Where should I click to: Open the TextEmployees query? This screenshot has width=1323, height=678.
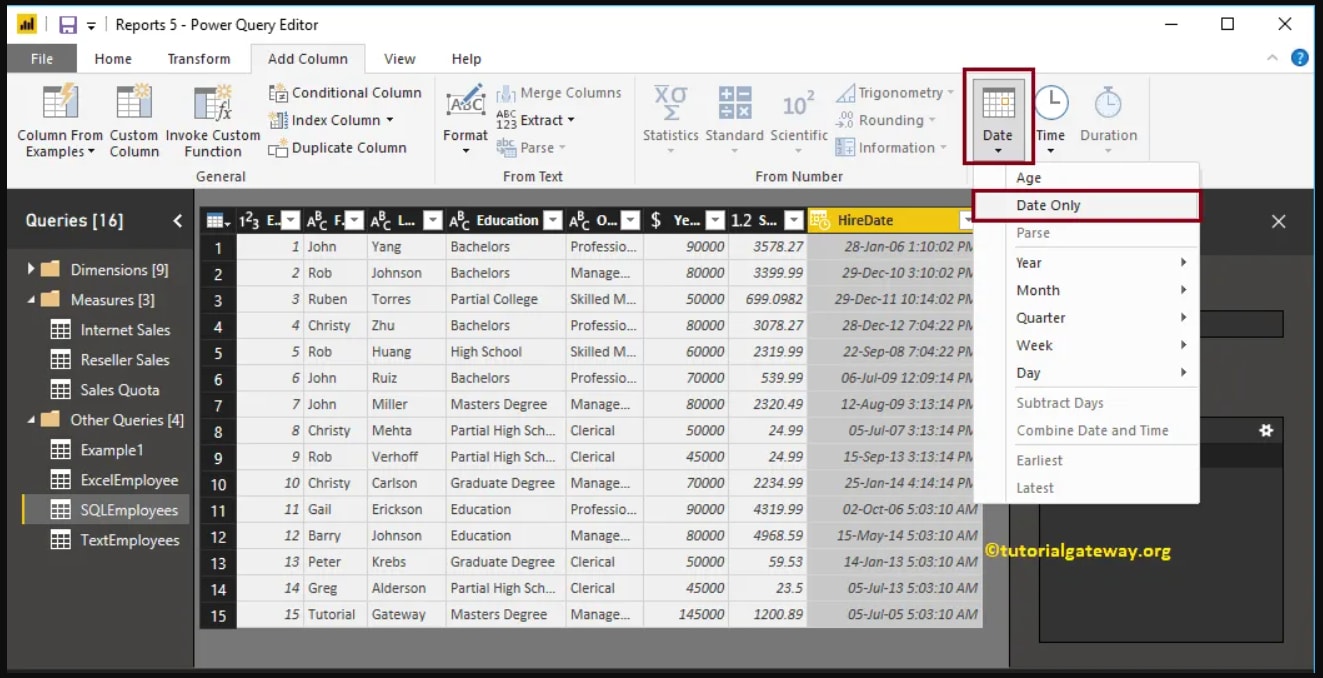point(130,540)
